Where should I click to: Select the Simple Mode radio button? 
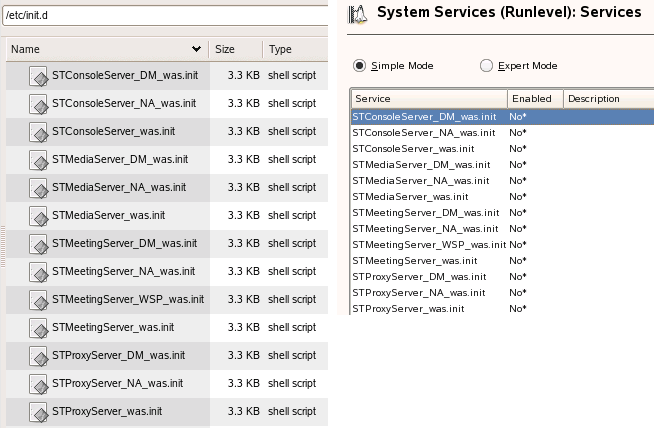[x=360, y=66]
